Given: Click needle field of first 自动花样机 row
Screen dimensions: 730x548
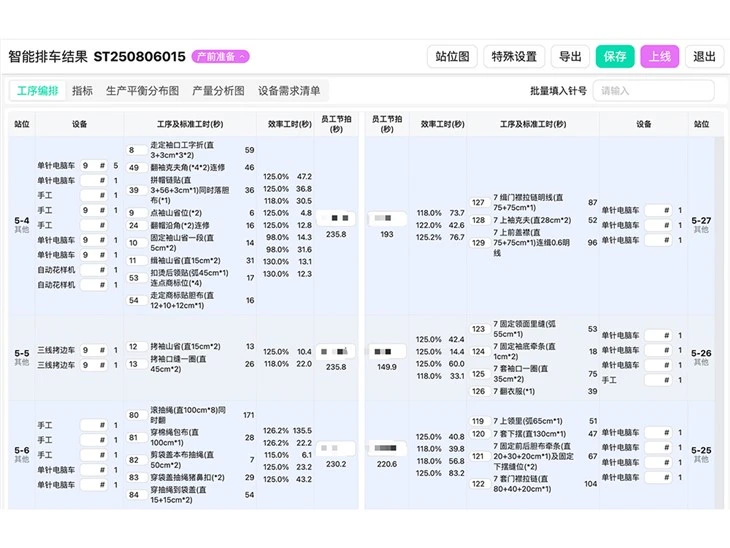Looking at the screenshot, I should [x=94, y=270].
